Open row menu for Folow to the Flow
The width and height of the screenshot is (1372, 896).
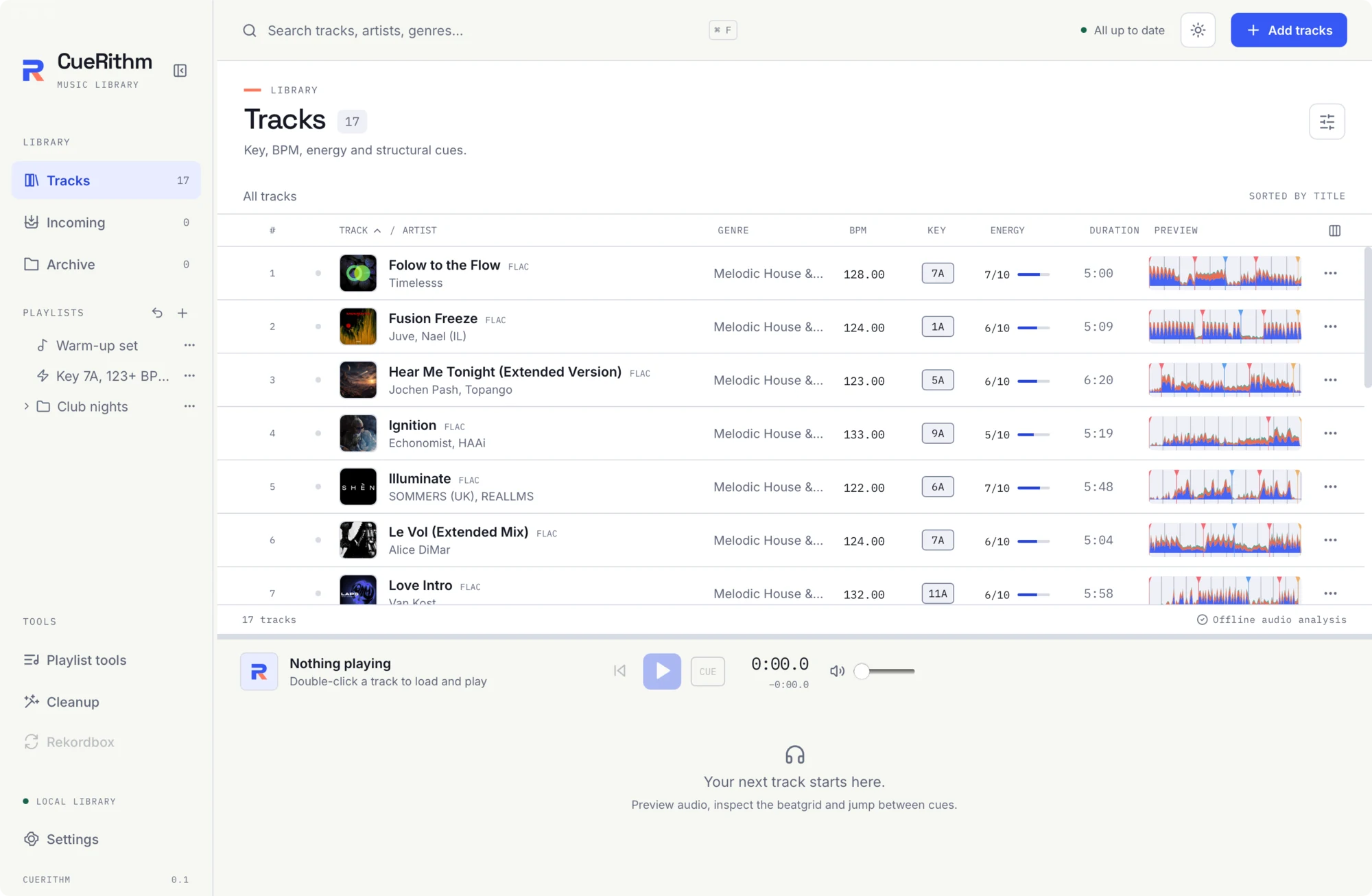(1330, 273)
